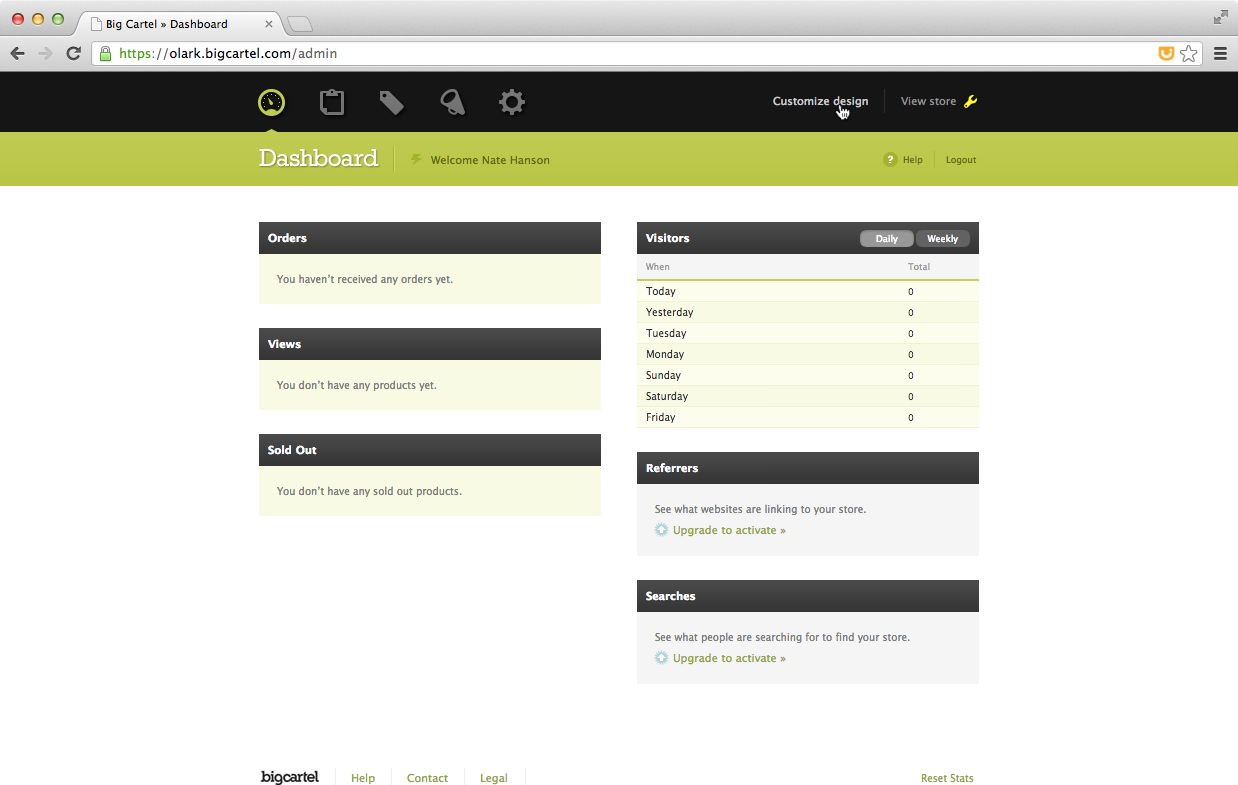Activate Searches via Upgrade to activate
Screen dimensions: 1238x785
pos(729,657)
